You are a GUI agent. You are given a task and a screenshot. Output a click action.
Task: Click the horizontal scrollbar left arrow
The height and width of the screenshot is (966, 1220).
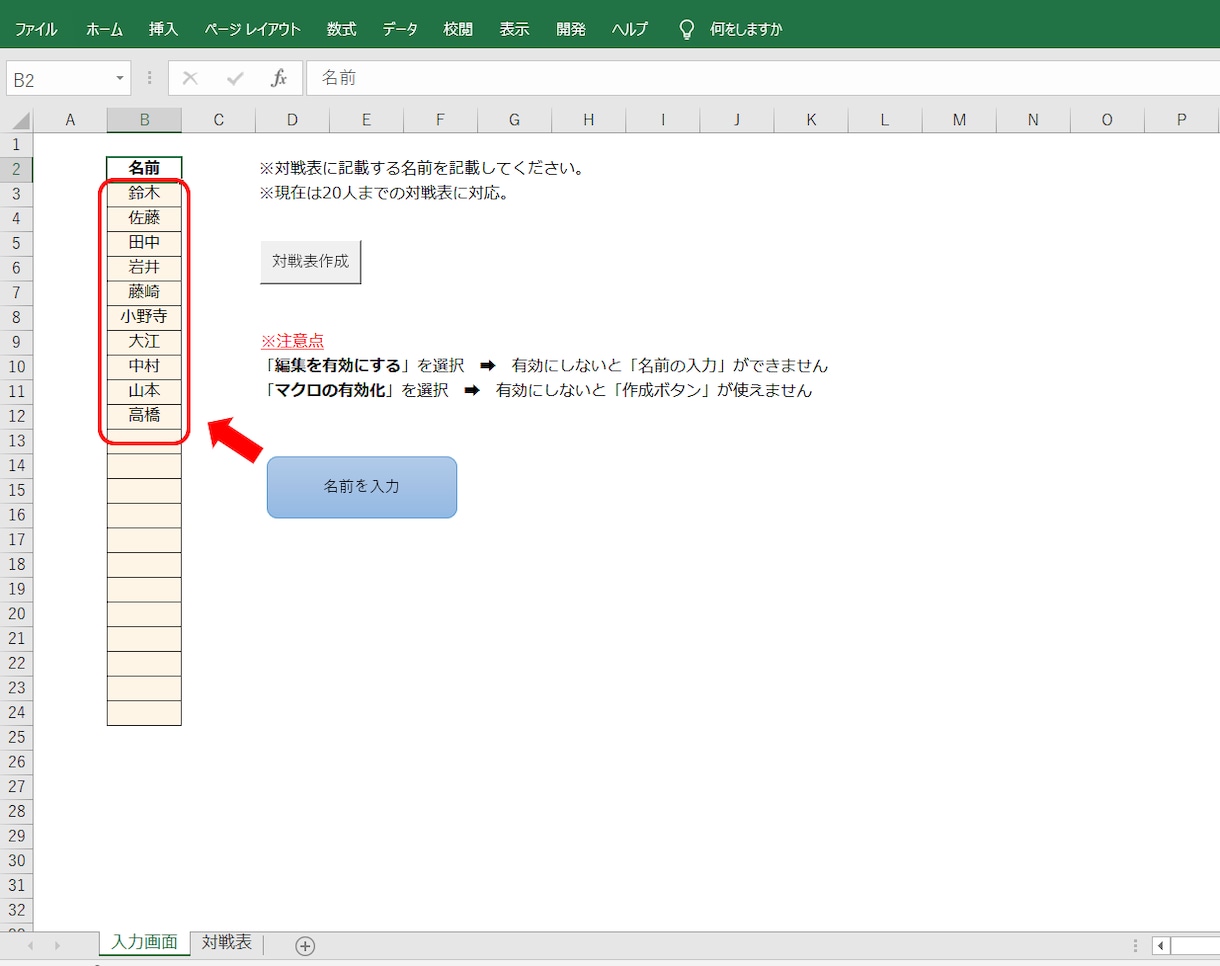(x=1161, y=946)
